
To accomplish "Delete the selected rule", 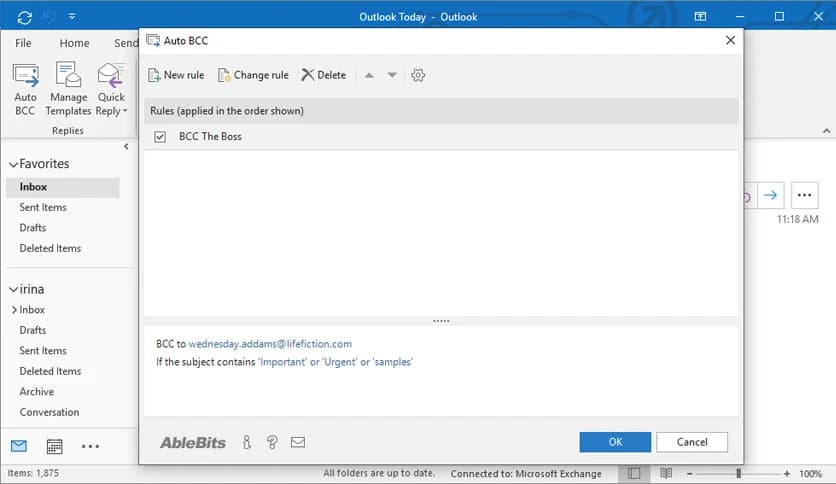I will click(x=324, y=75).
